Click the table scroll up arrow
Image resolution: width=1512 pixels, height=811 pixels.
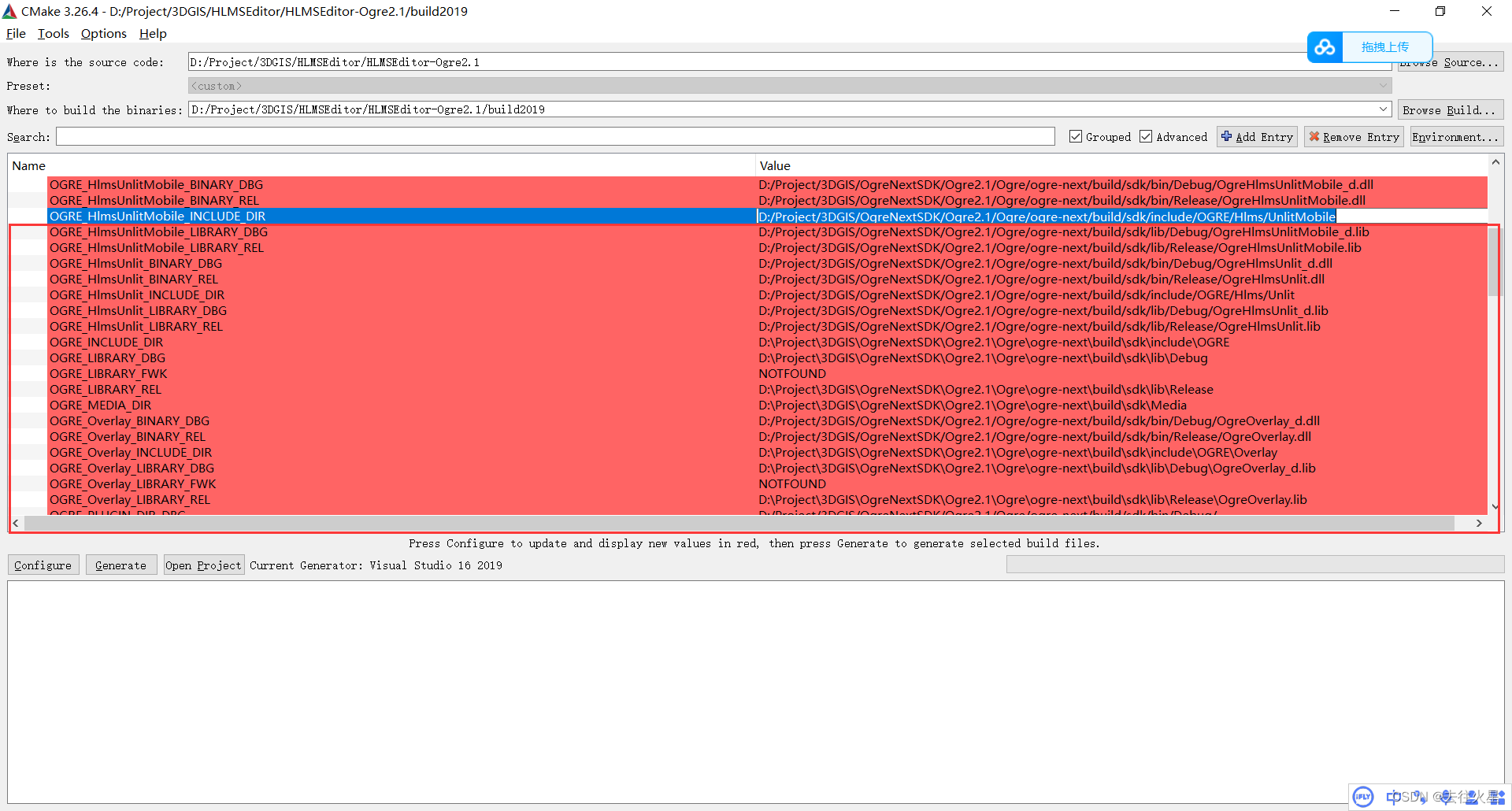[x=1495, y=162]
